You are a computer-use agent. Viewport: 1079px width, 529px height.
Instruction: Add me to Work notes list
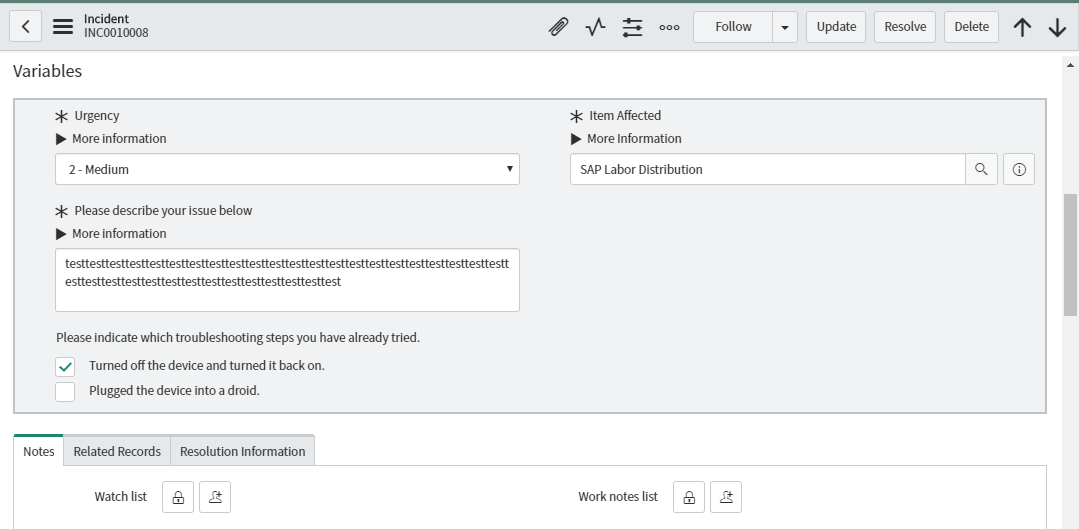(726, 497)
